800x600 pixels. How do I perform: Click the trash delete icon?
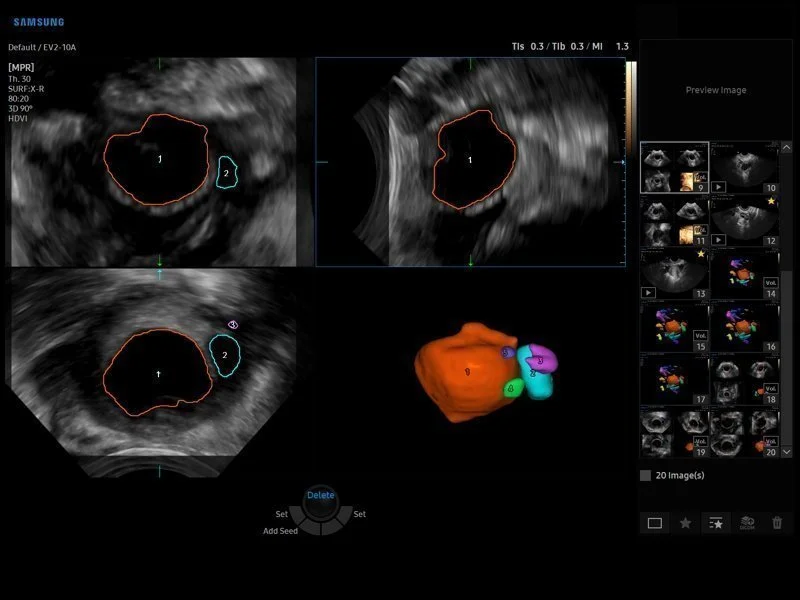[x=777, y=522]
